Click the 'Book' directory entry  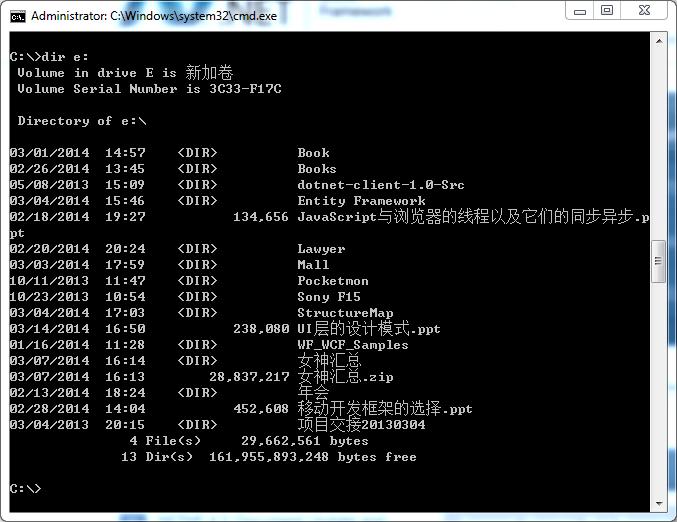[x=313, y=153]
